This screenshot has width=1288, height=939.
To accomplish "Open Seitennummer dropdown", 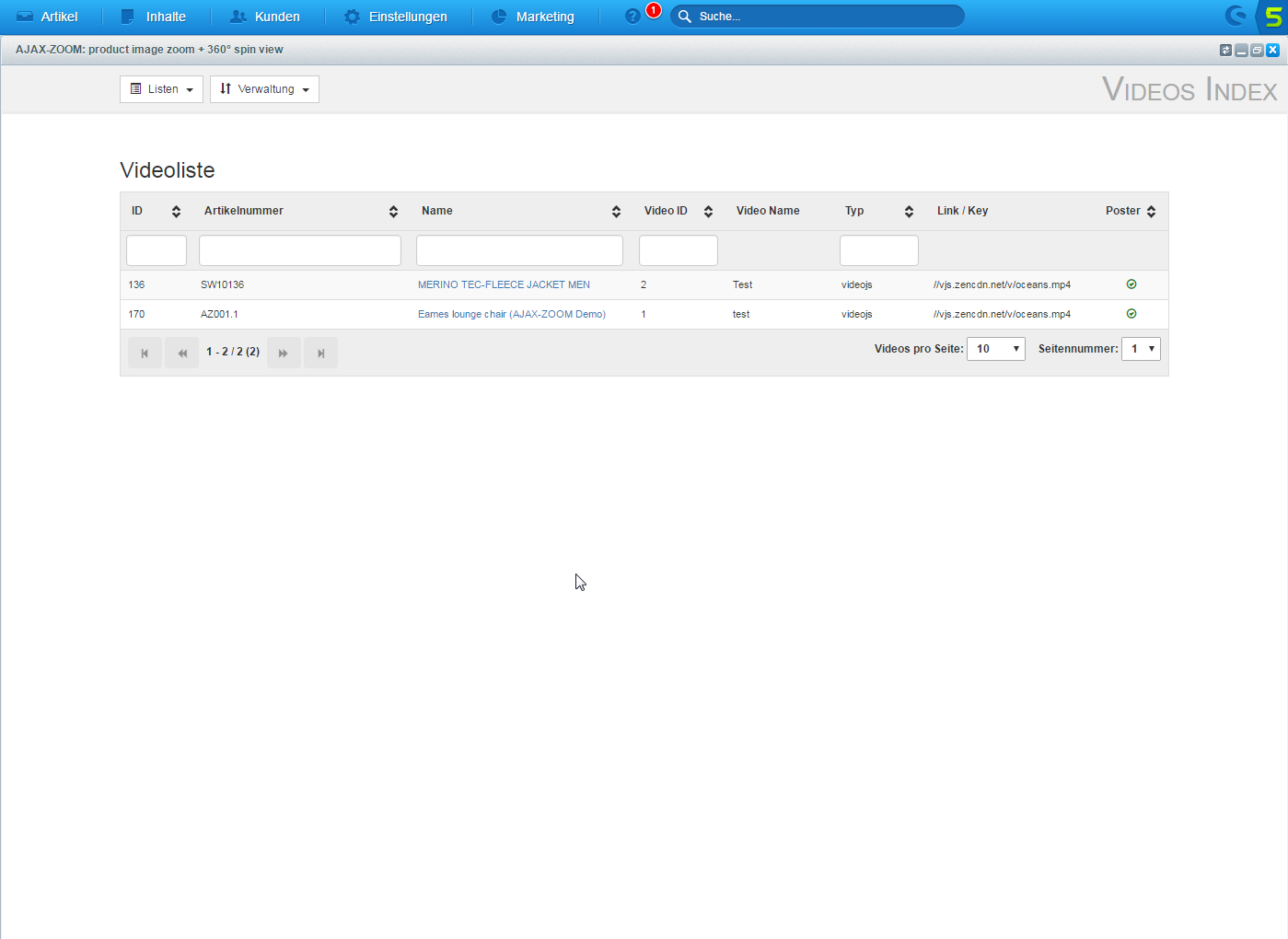I will pos(1141,349).
